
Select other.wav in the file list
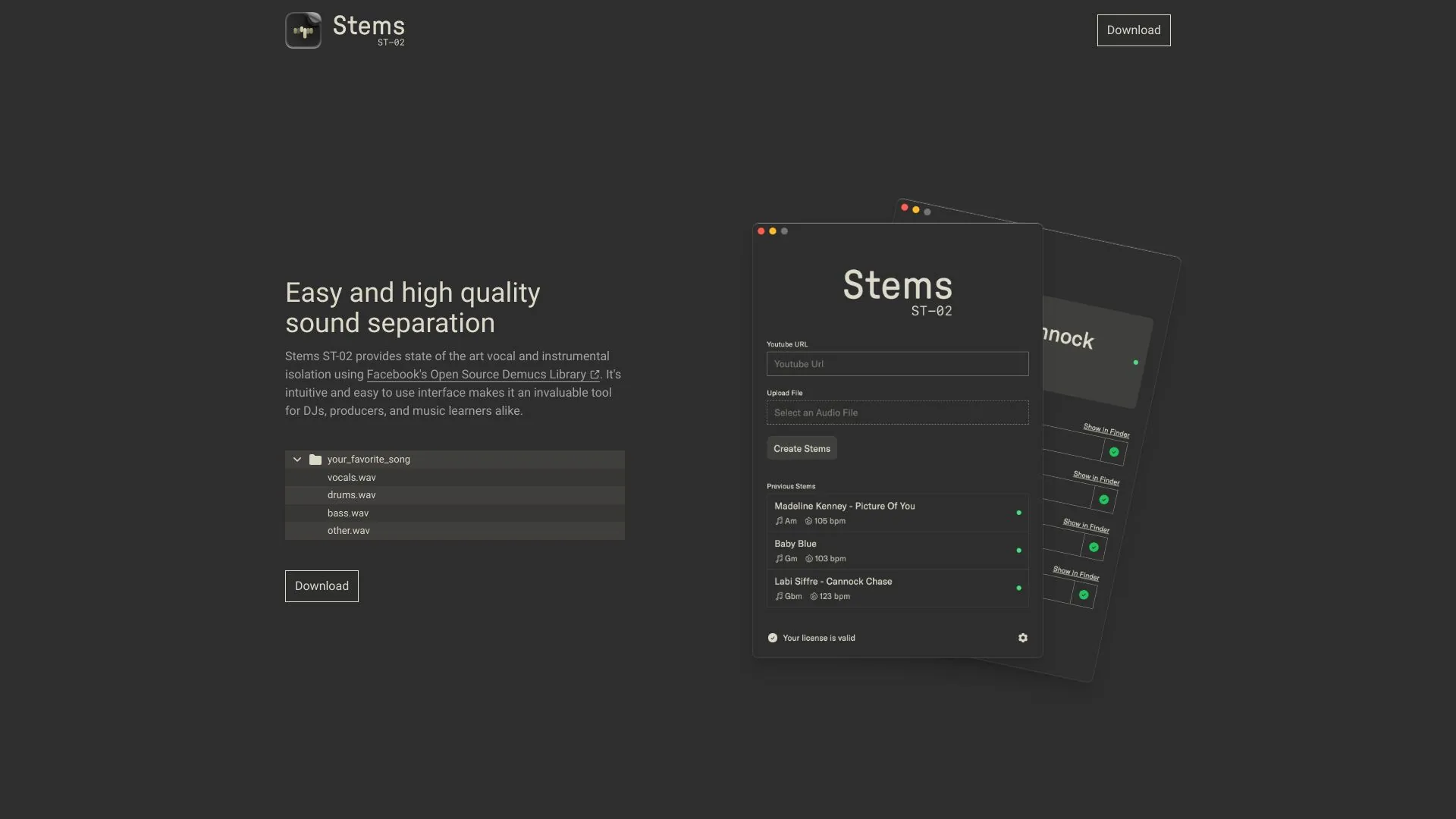[x=455, y=531]
